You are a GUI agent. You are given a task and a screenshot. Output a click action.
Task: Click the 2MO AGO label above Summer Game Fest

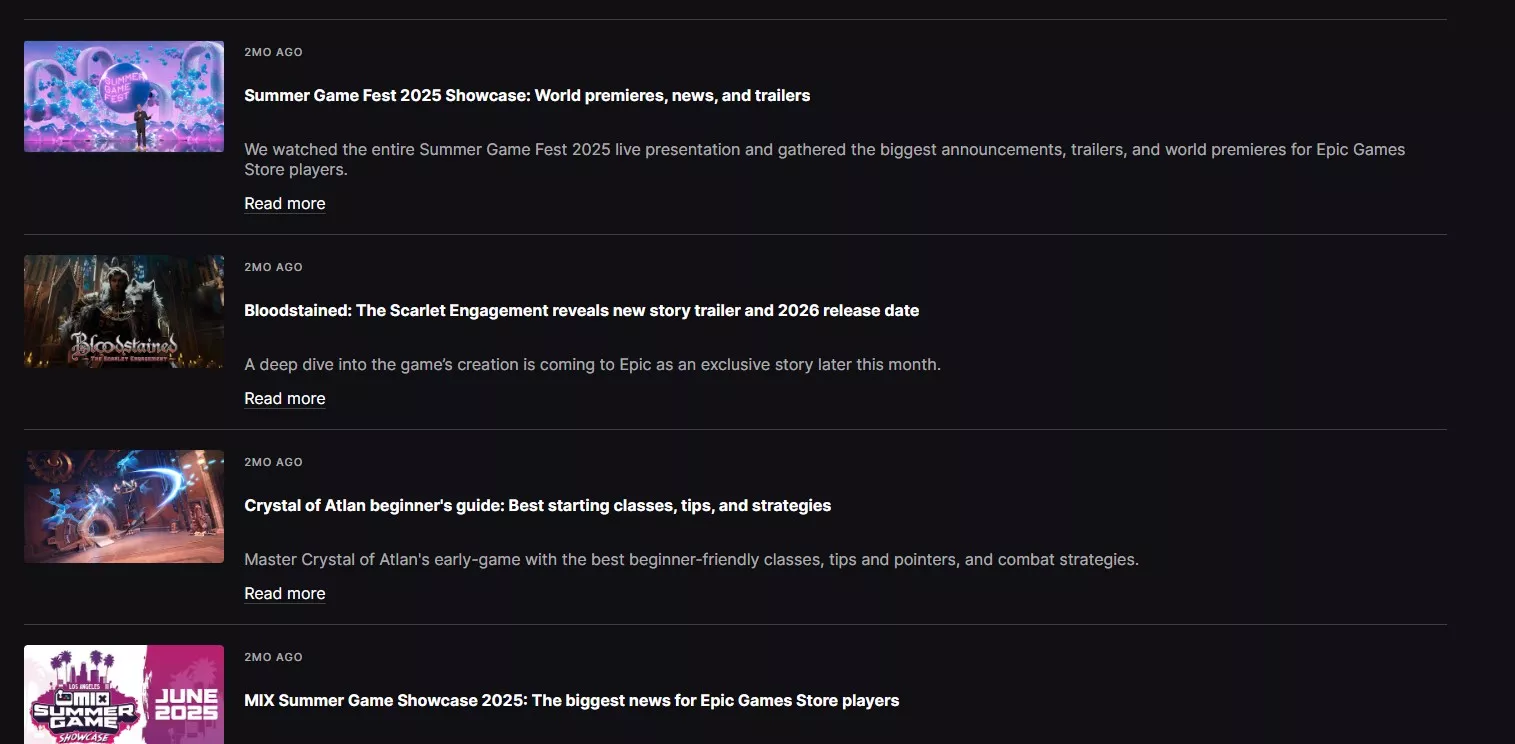pos(273,52)
